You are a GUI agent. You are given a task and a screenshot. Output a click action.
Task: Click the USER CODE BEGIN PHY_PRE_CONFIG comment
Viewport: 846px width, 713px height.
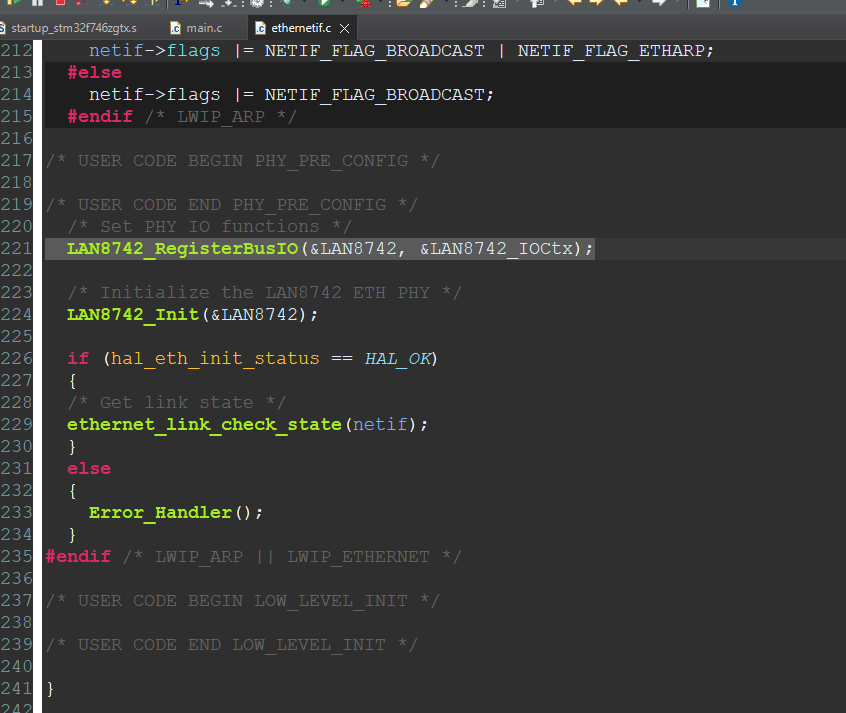tap(243, 161)
